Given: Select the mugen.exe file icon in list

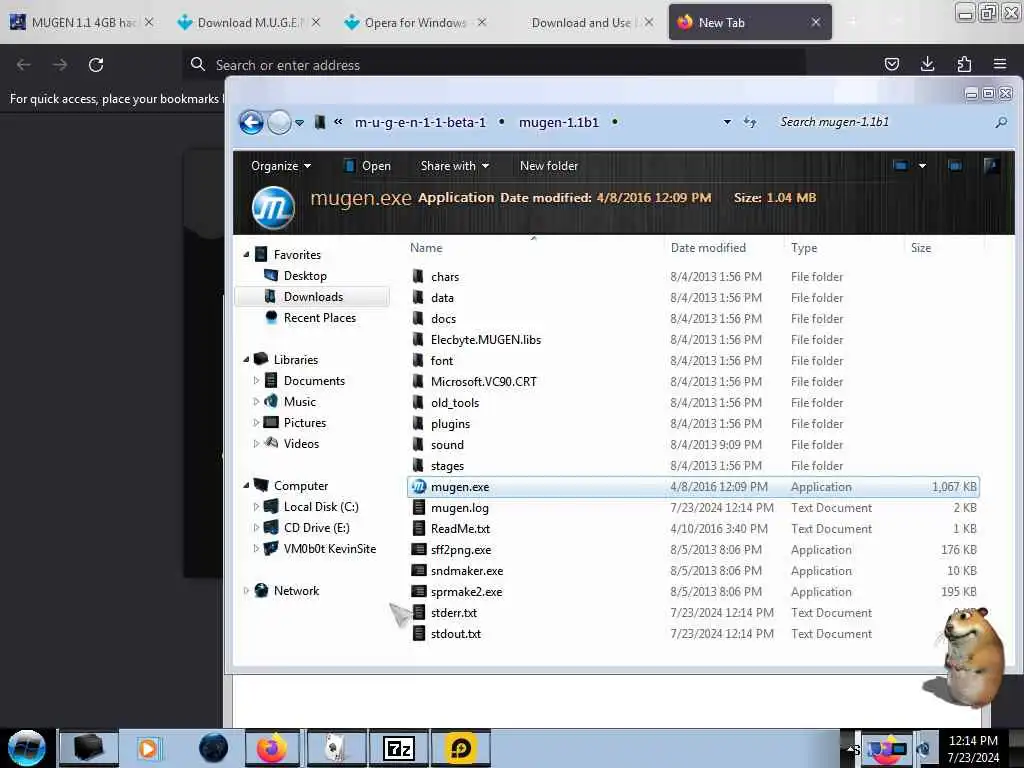Looking at the screenshot, I should point(419,487).
